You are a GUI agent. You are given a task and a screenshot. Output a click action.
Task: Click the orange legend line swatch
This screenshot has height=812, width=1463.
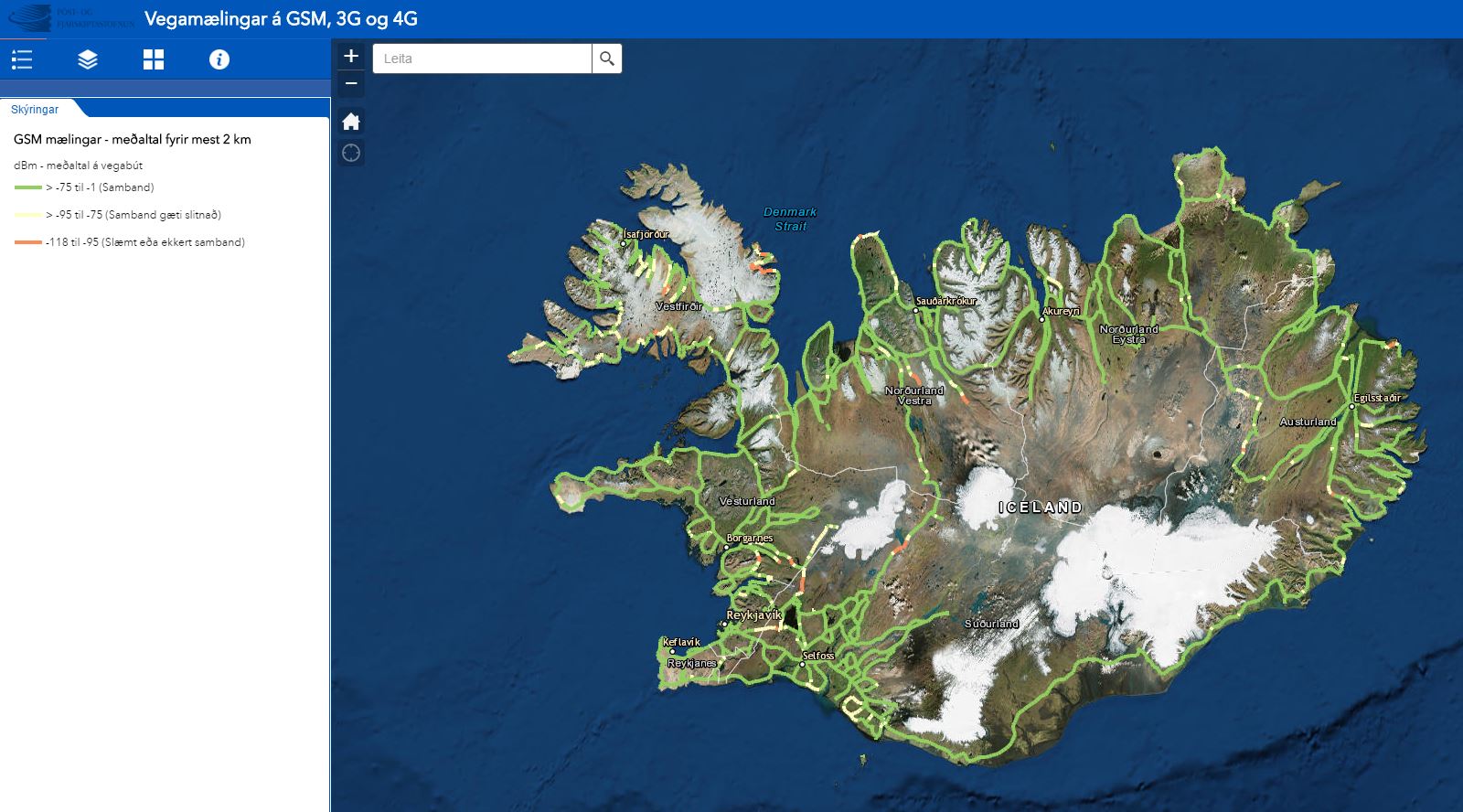pos(28,242)
